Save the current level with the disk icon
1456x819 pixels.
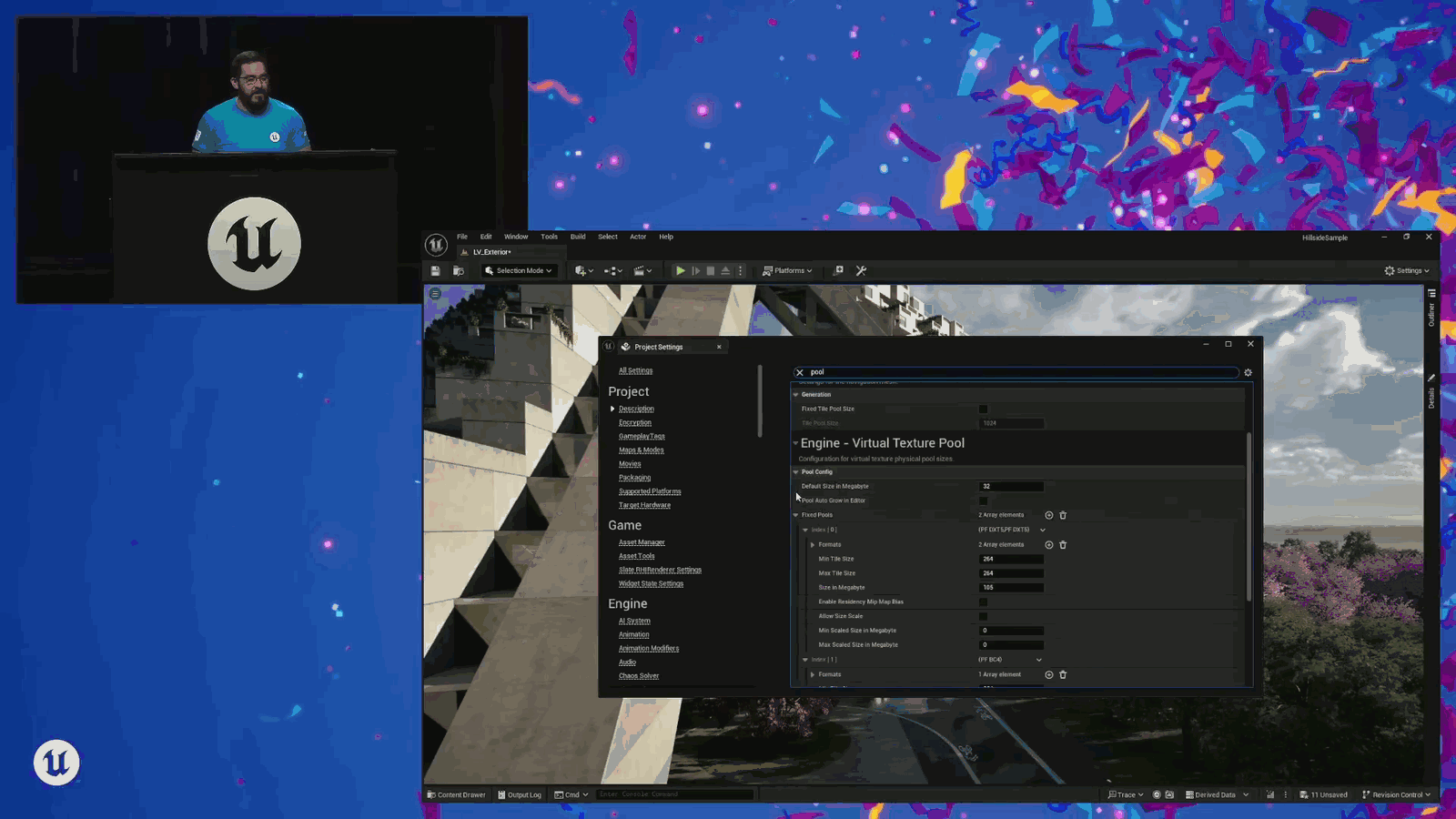[x=435, y=270]
